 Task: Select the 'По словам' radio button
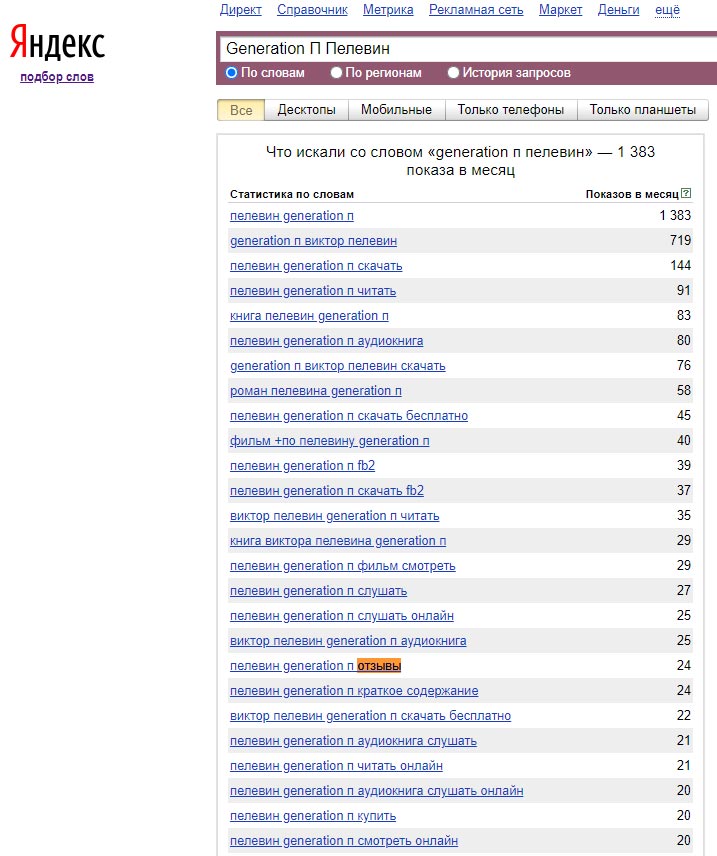pos(232,73)
